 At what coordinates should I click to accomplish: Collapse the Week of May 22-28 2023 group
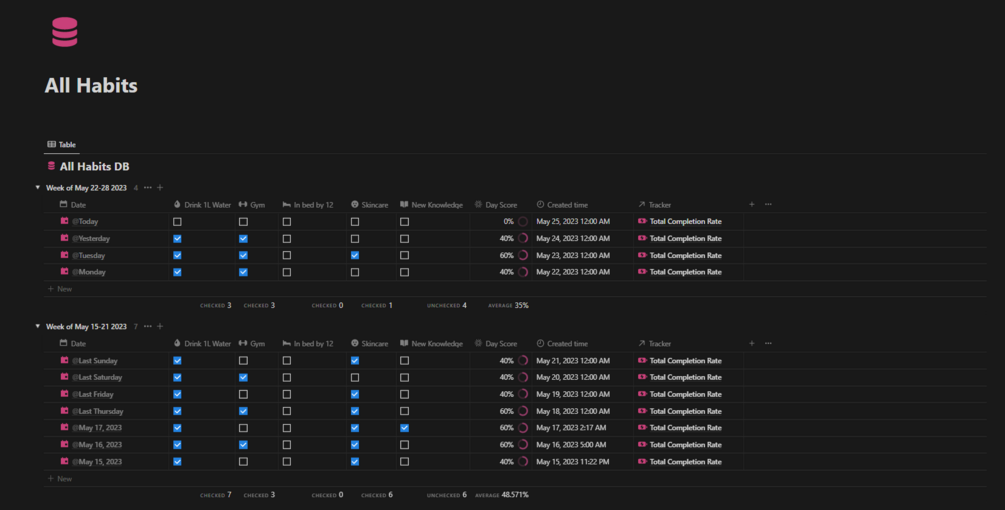pyautogui.click(x=38, y=188)
